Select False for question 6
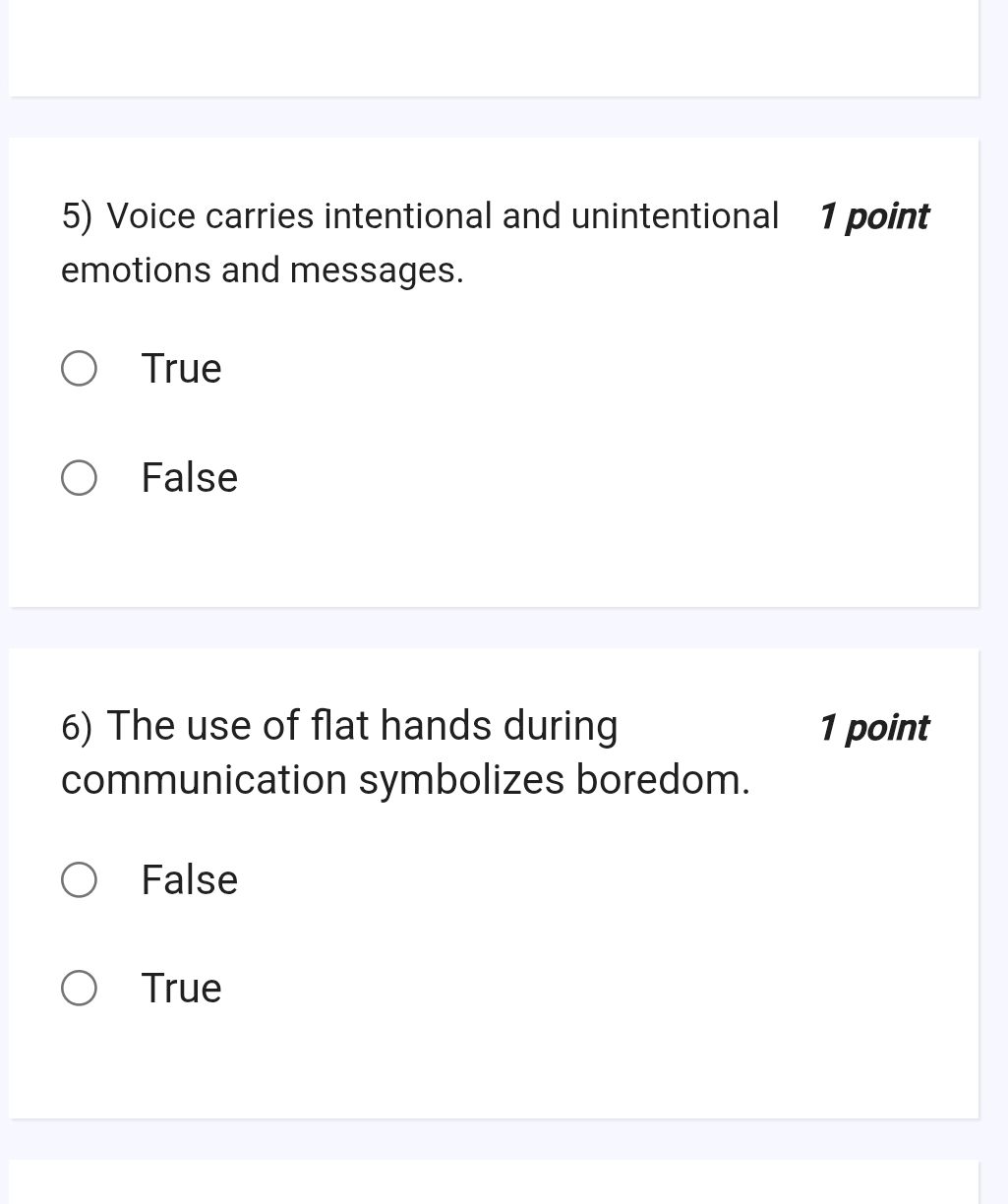This screenshot has height=1204, width=1008. (79, 879)
